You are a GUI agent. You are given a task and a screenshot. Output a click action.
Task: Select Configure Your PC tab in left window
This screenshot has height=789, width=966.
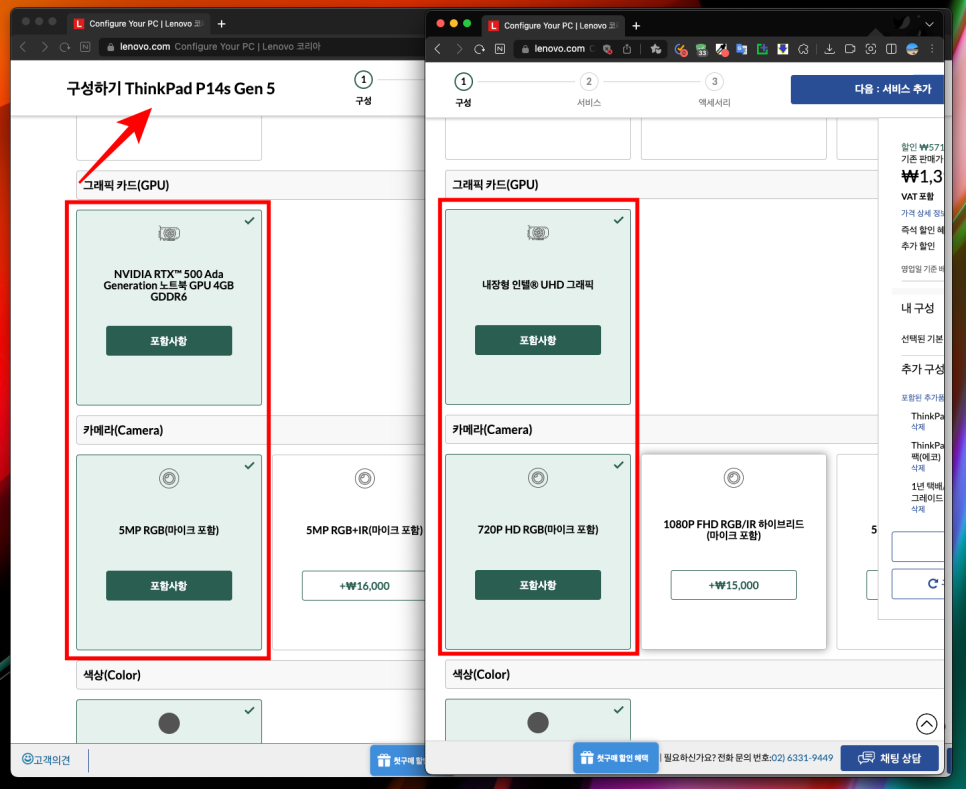click(139, 24)
